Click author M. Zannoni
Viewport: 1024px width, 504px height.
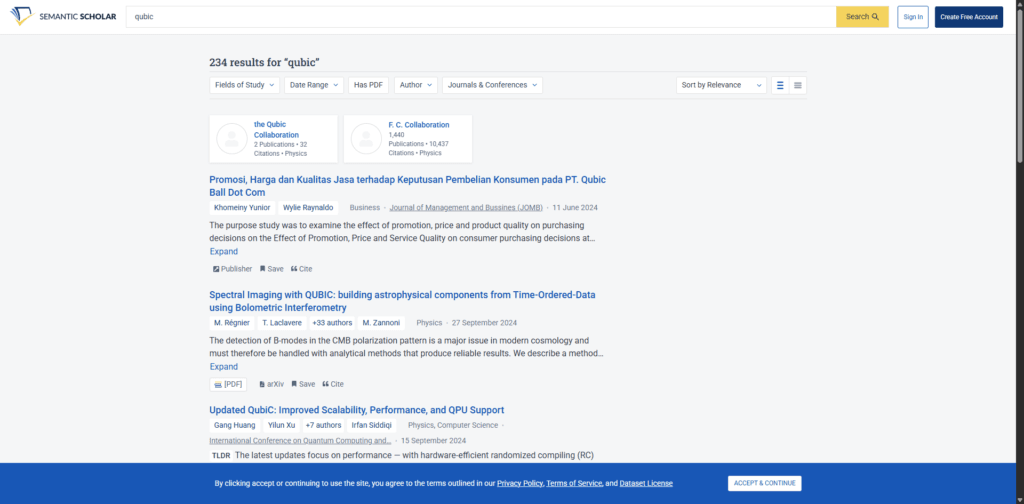pos(381,323)
